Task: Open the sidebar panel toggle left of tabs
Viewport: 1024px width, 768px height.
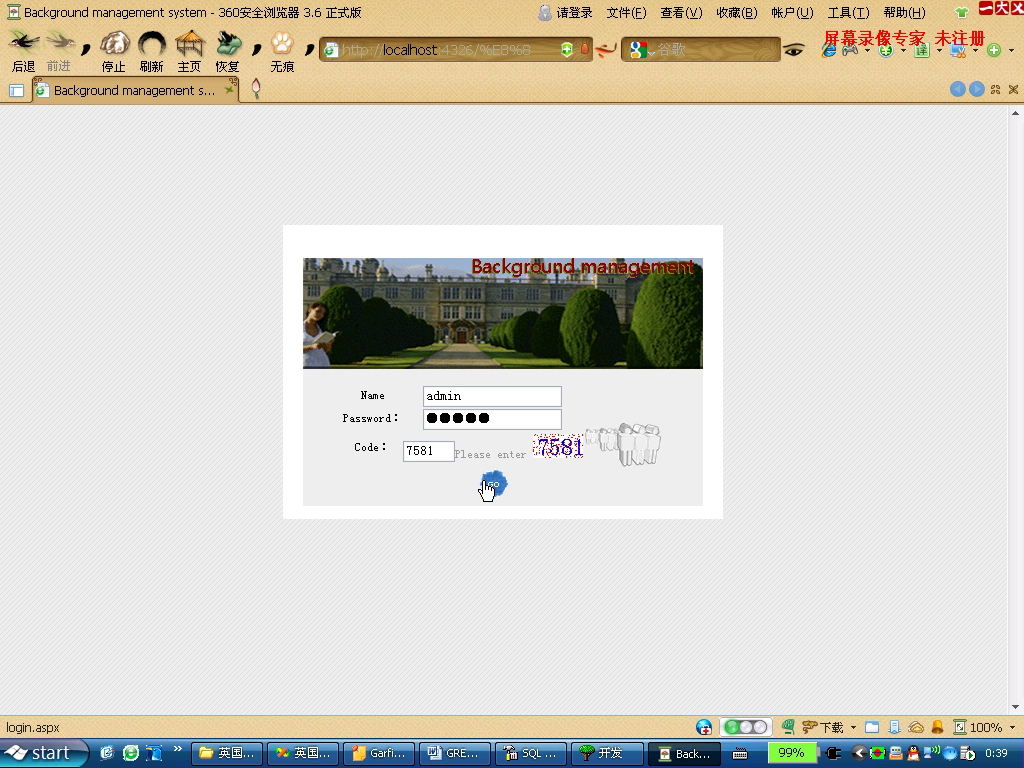Action: point(16,90)
